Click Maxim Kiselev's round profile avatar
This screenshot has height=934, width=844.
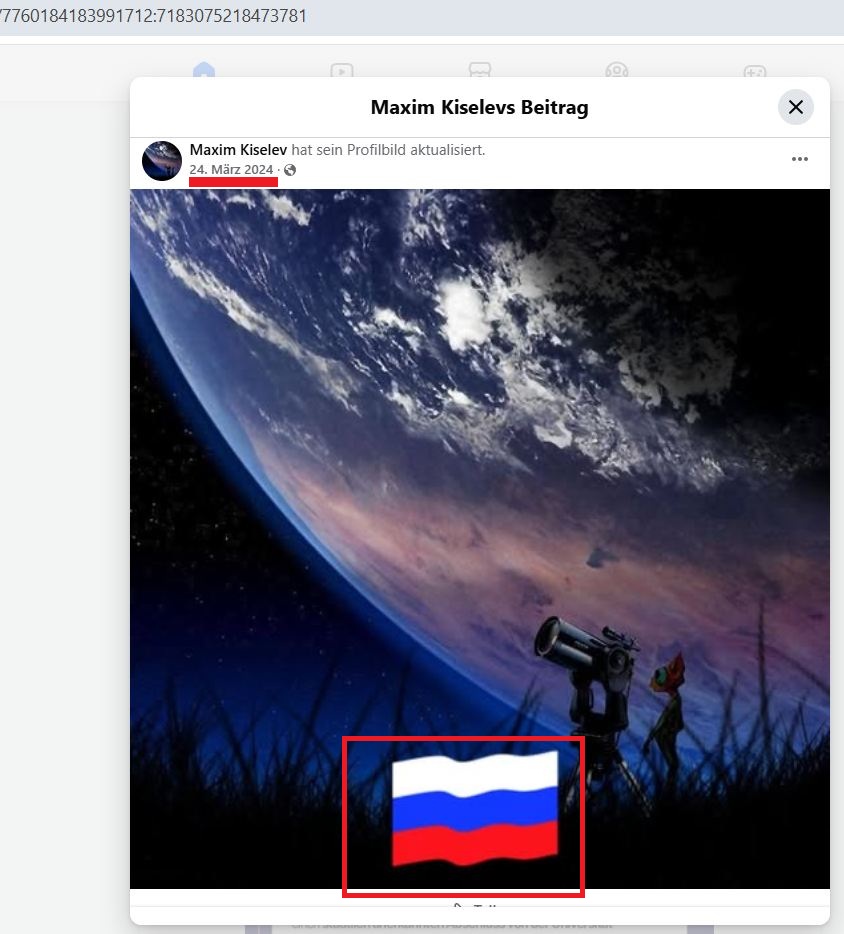(x=161, y=160)
